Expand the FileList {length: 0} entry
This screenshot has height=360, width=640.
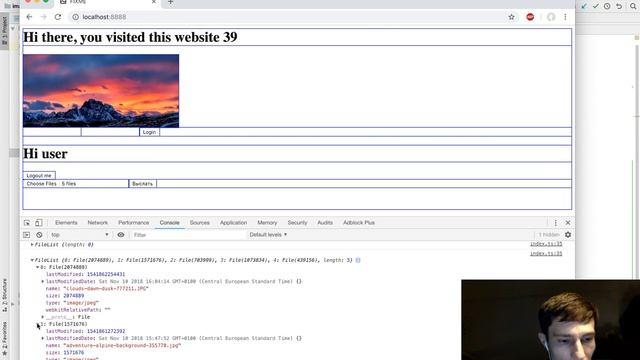[32, 244]
